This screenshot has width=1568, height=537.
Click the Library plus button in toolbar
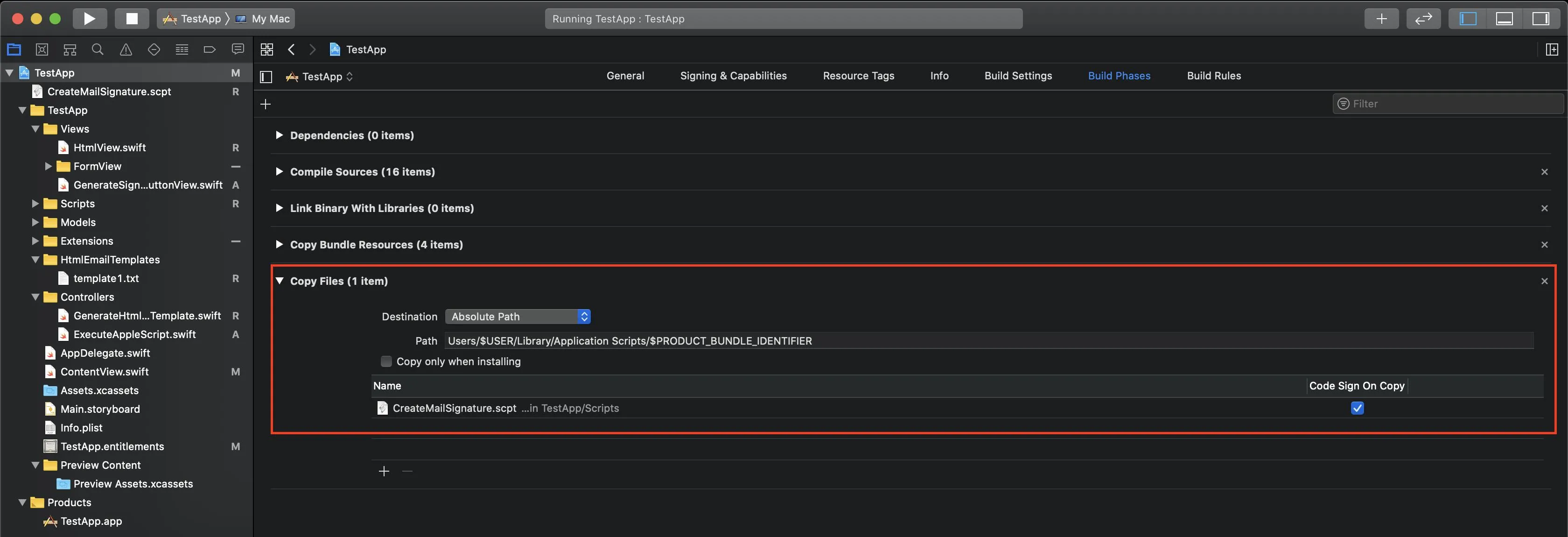(x=1381, y=18)
